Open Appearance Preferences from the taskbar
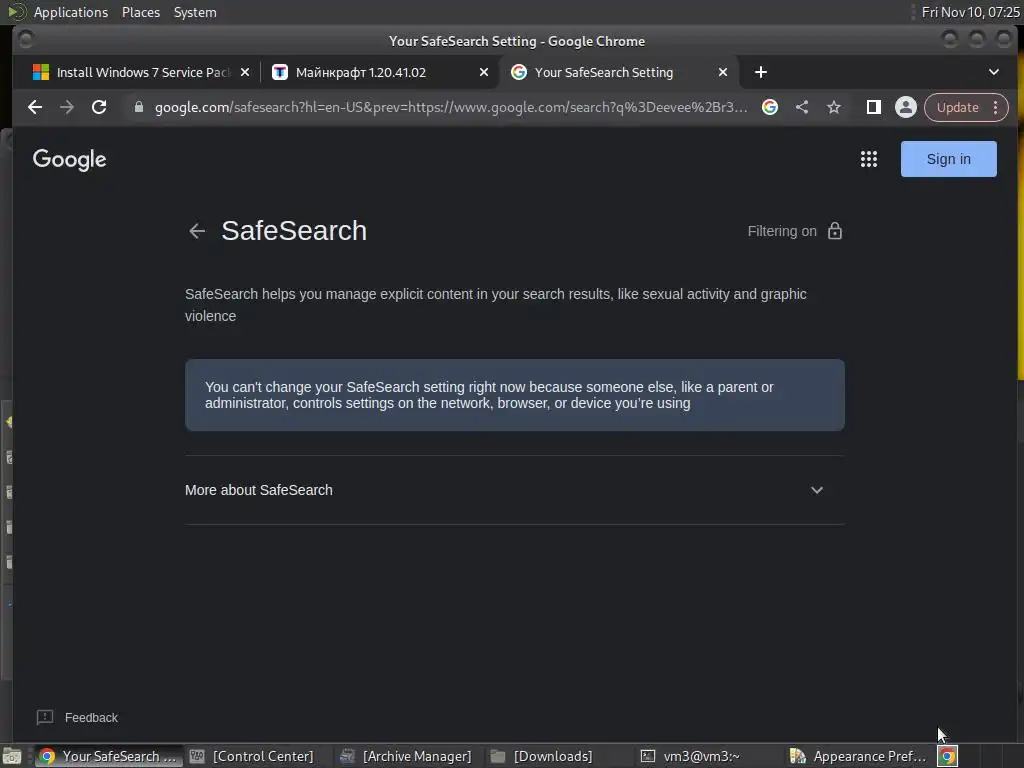1024x768 pixels. [x=858, y=756]
